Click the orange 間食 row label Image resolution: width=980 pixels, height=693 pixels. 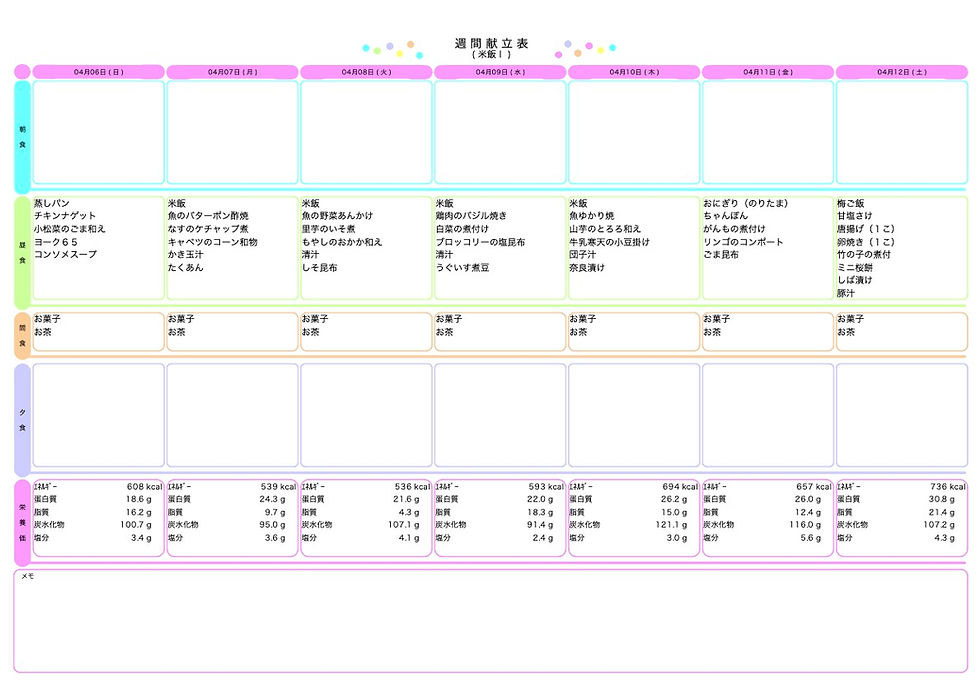pos(22,336)
